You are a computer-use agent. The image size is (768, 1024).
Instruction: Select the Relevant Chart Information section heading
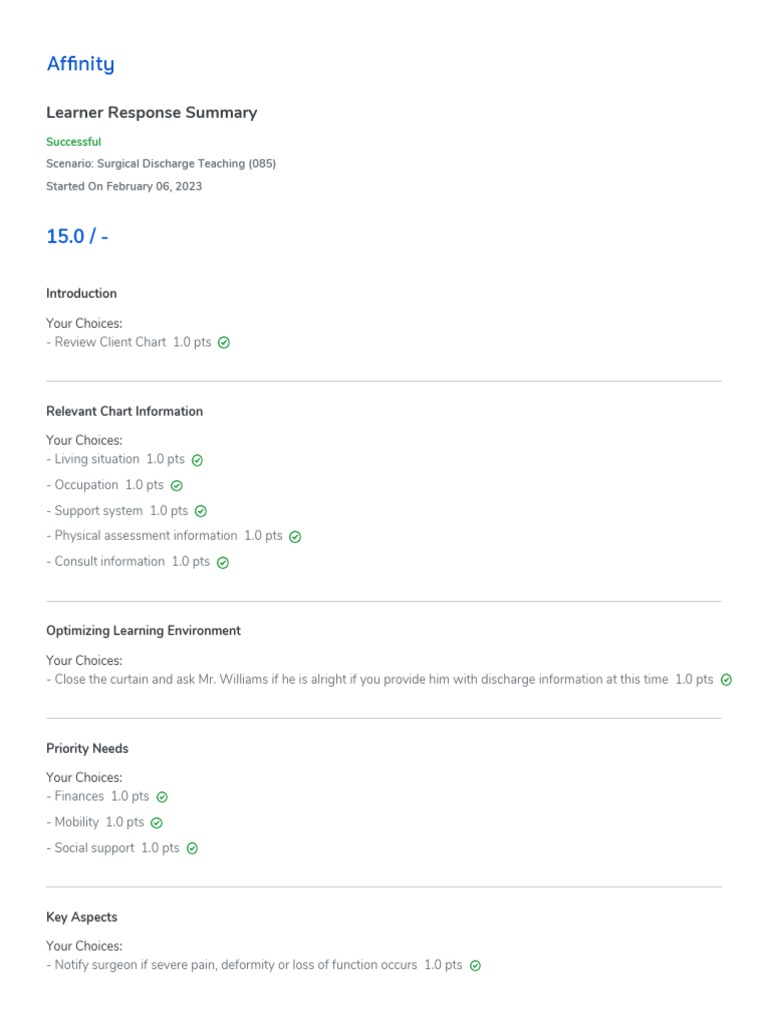click(124, 411)
